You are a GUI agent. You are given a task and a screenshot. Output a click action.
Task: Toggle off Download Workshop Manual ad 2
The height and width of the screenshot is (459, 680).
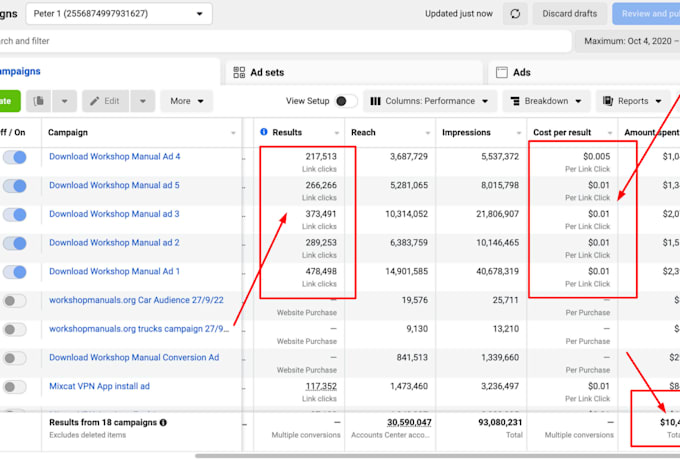coord(15,243)
